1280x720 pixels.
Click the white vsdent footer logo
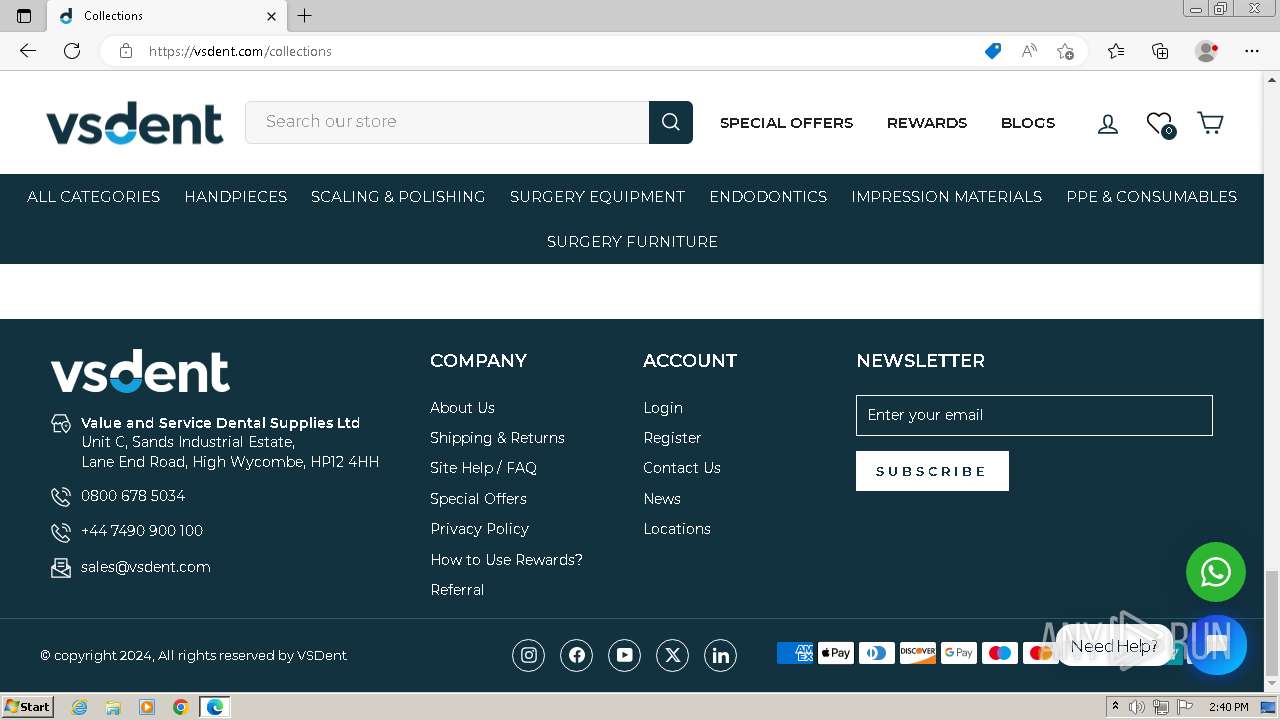[140, 371]
